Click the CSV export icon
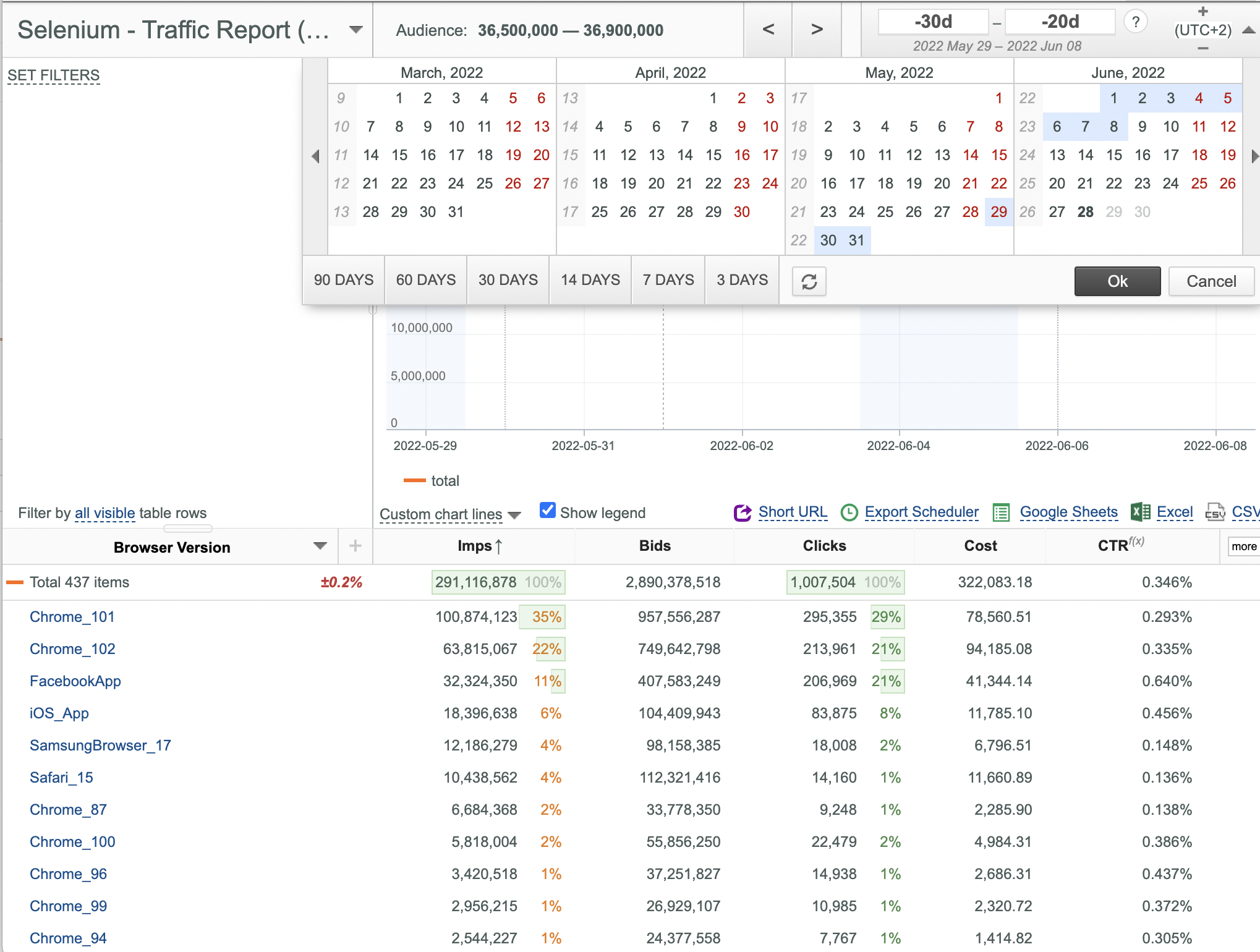The width and height of the screenshot is (1260, 952). (x=1215, y=512)
